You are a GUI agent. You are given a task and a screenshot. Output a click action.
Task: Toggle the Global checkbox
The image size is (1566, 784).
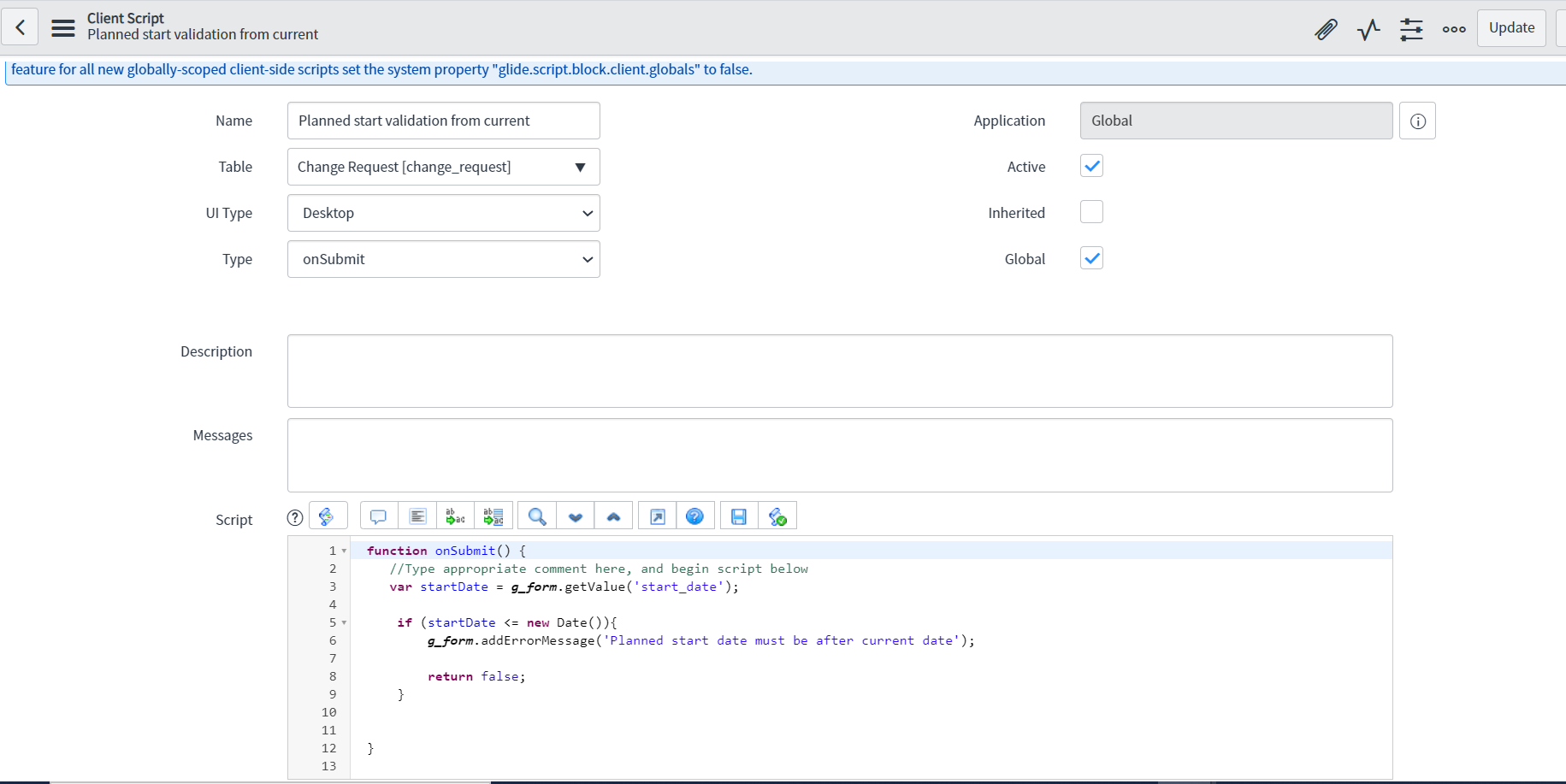(x=1091, y=258)
